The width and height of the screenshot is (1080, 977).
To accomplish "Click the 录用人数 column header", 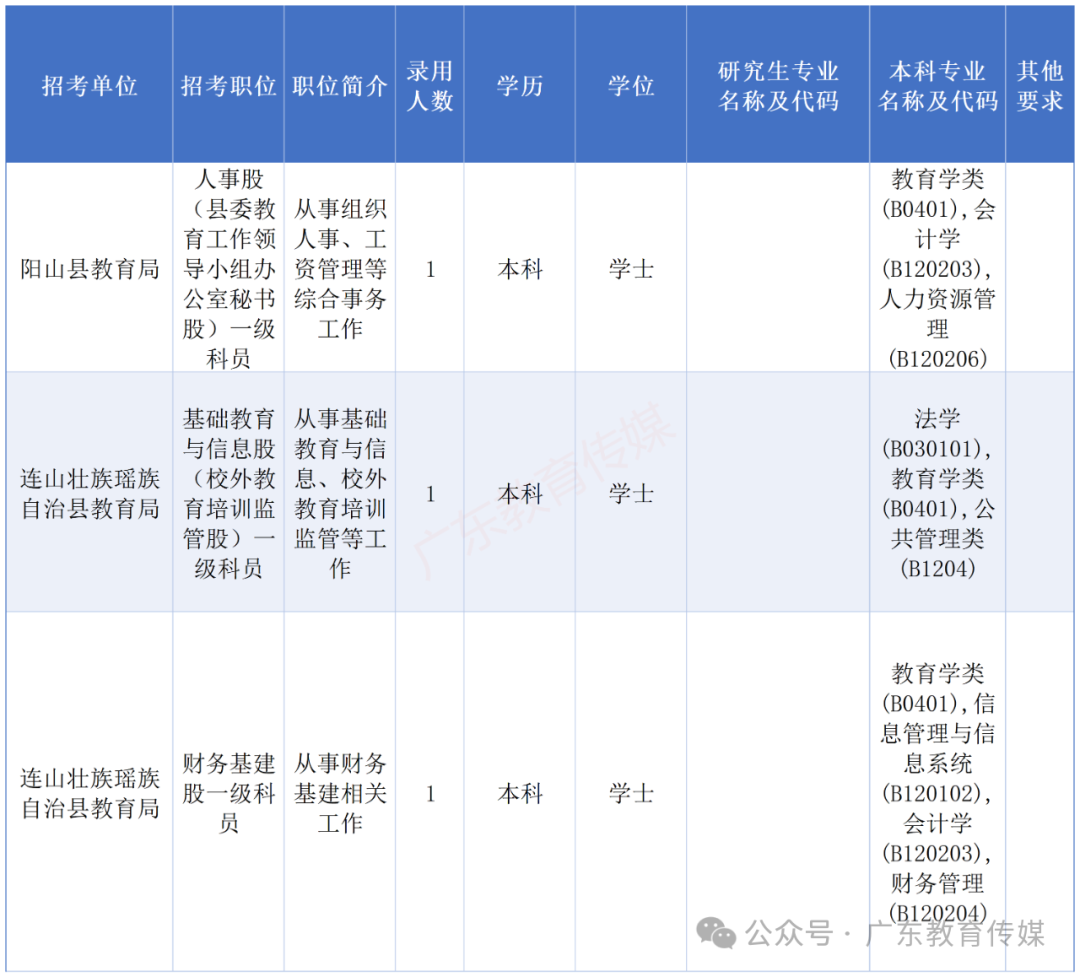I will [x=429, y=86].
